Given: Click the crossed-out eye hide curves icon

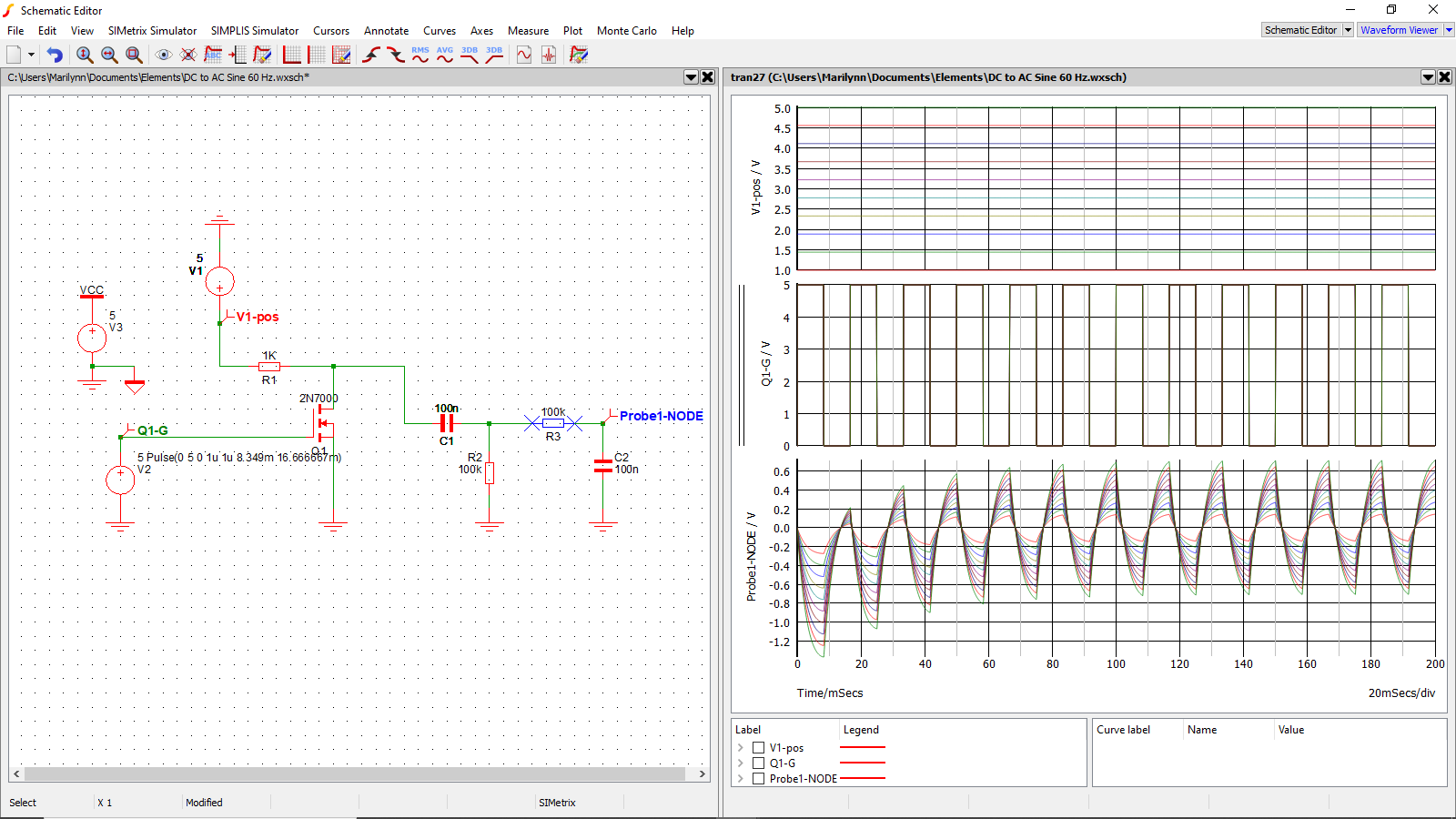Looking at the screenshot, I should [x=188, y=55].
